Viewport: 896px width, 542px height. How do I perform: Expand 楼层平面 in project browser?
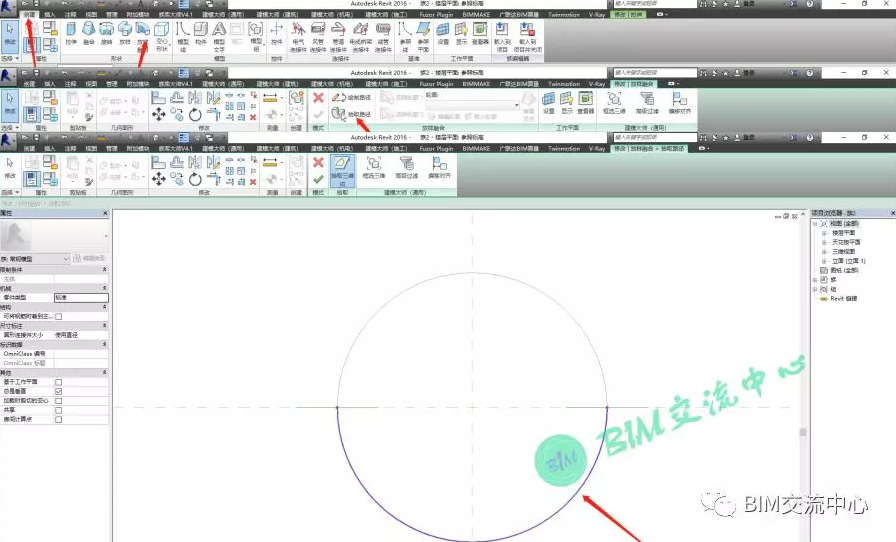click(x=824, y=233)
